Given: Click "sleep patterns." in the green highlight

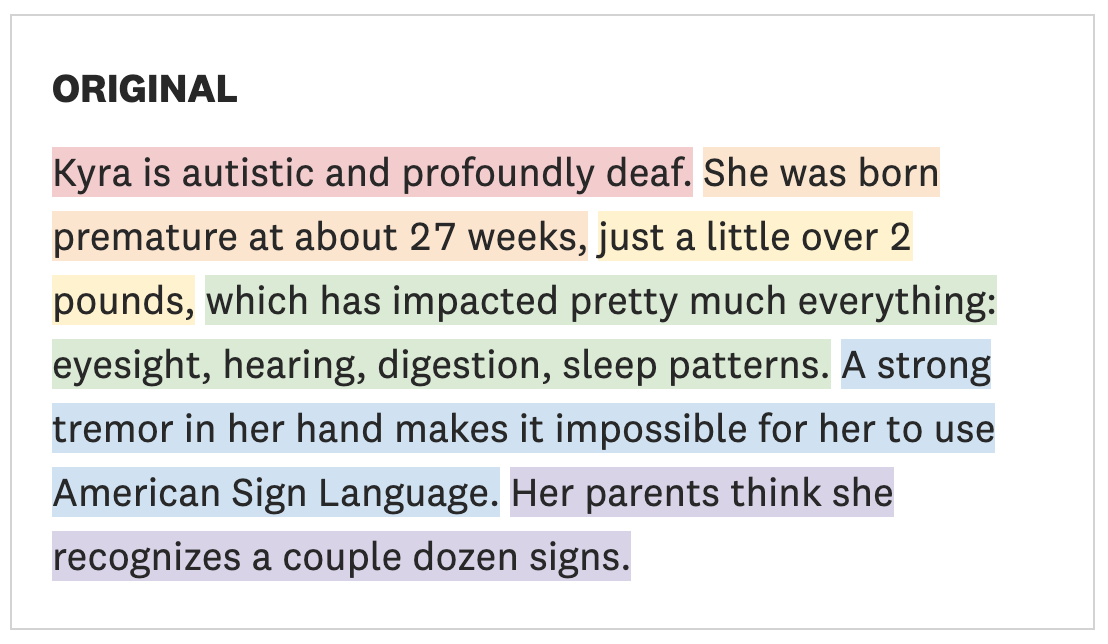Looking at the screenshot, I should (696, 365).
